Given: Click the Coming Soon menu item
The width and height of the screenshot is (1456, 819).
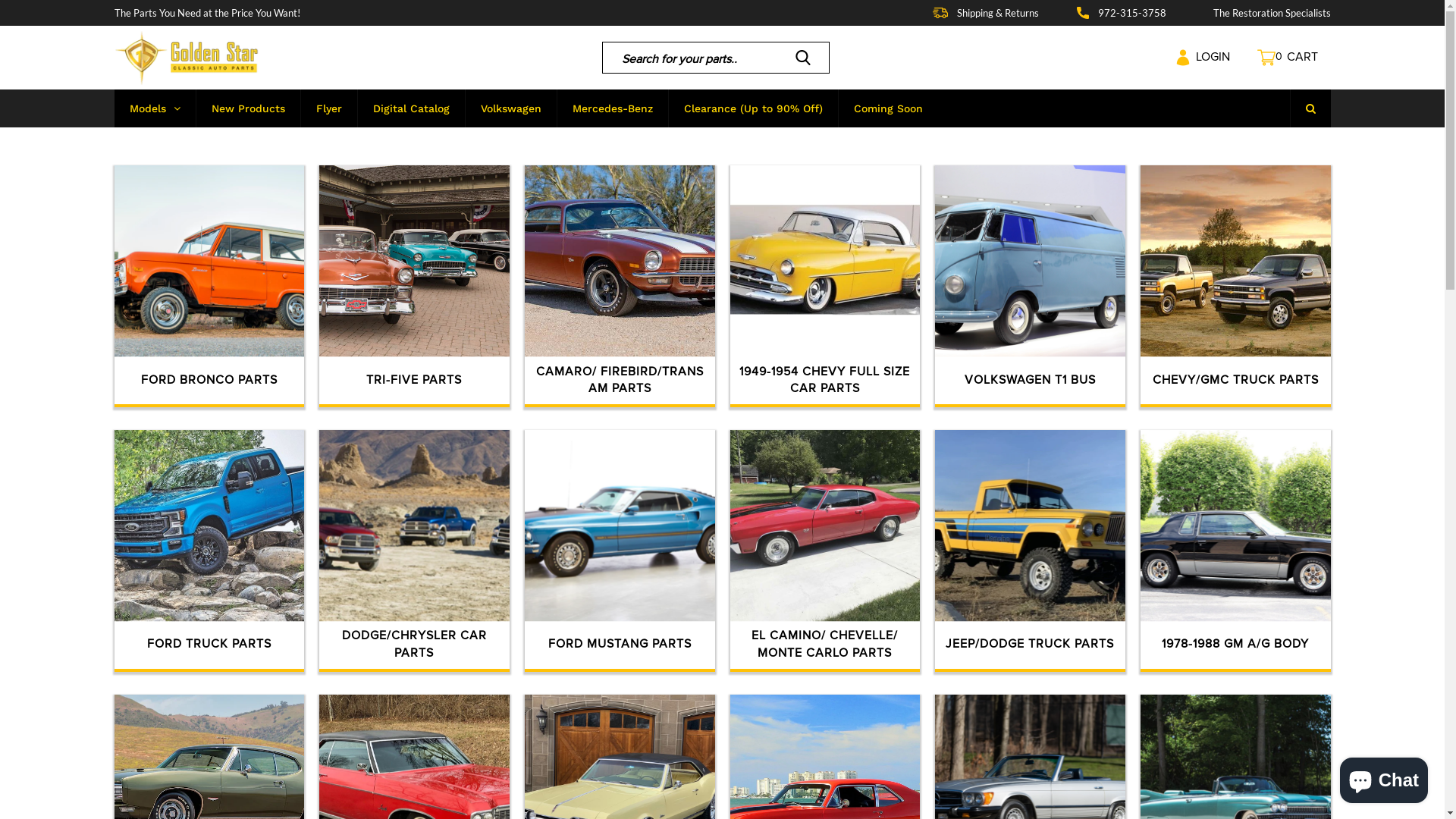Looking at the screenshot, I should point(888,108).
